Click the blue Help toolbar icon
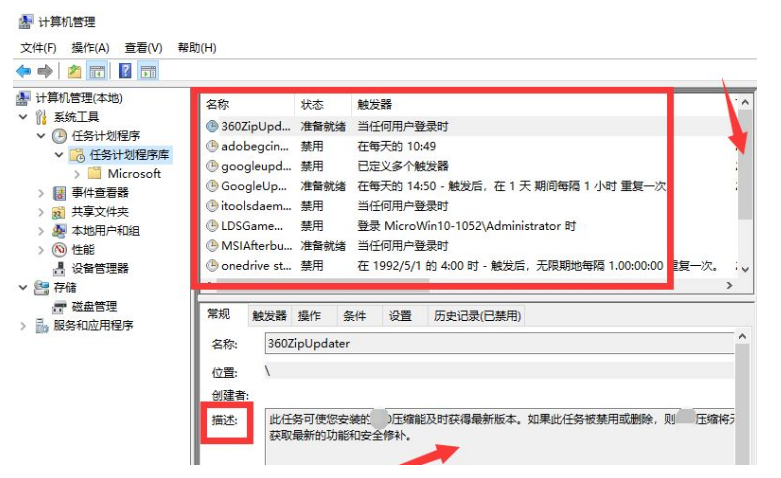Viewport: 781px width, 478px height. pyautogui.click(x=125, y=71)
